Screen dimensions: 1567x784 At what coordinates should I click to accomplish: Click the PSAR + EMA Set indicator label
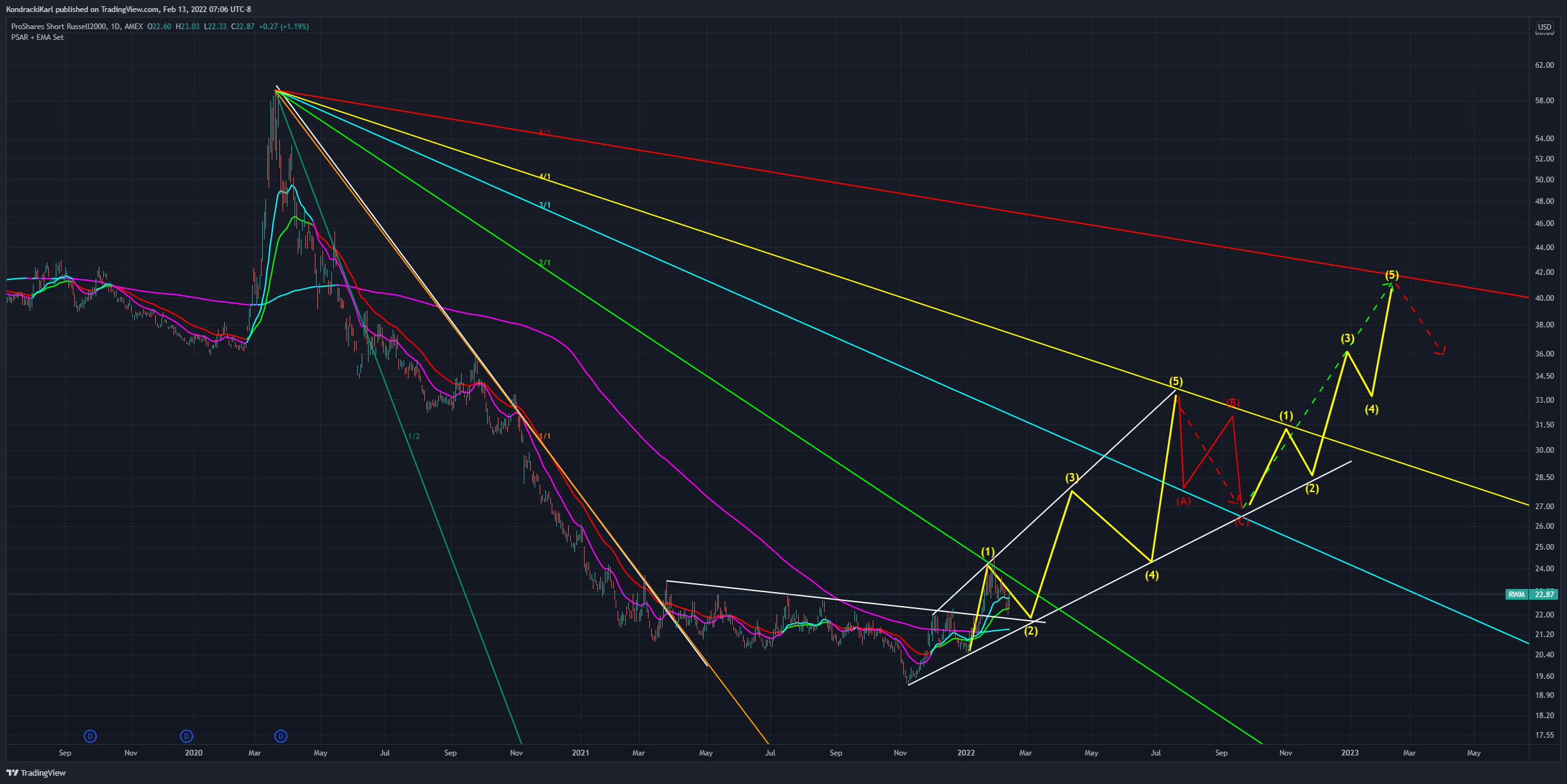pyautogui.click(x=37, y=37)
